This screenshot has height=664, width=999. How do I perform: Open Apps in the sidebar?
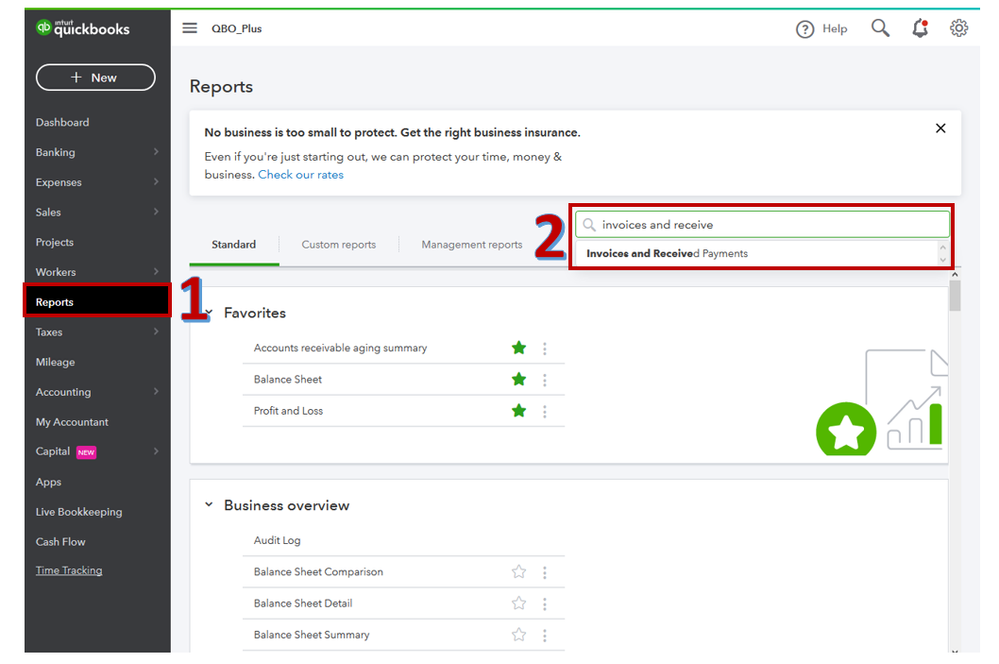[x=48, y=482]
